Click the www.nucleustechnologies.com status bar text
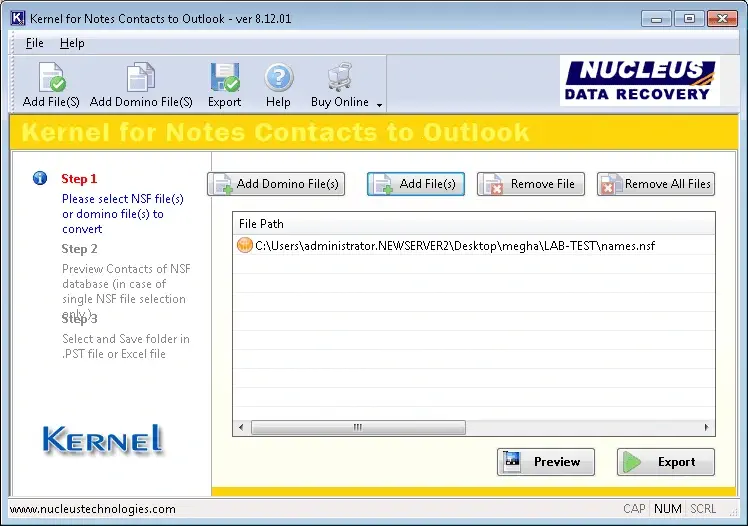 (93, 509)
